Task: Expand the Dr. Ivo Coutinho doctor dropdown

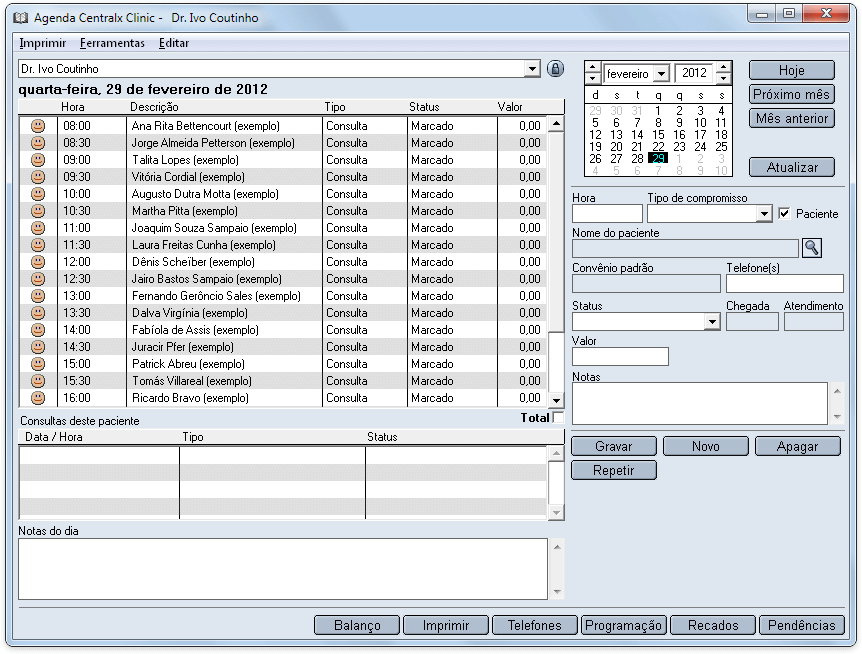Action: click(532, 69)
